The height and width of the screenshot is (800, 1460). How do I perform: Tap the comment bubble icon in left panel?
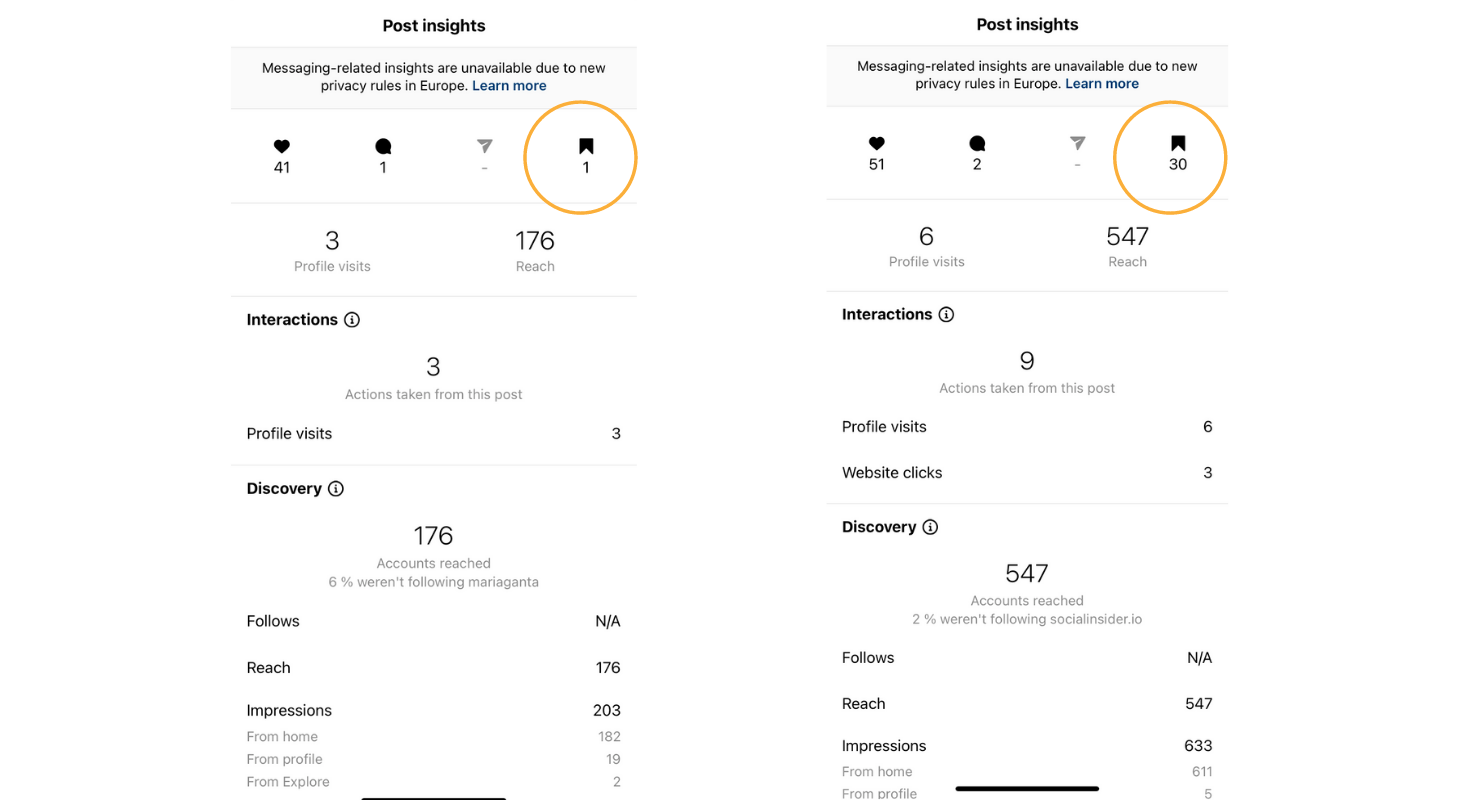[x=383, y=147]
